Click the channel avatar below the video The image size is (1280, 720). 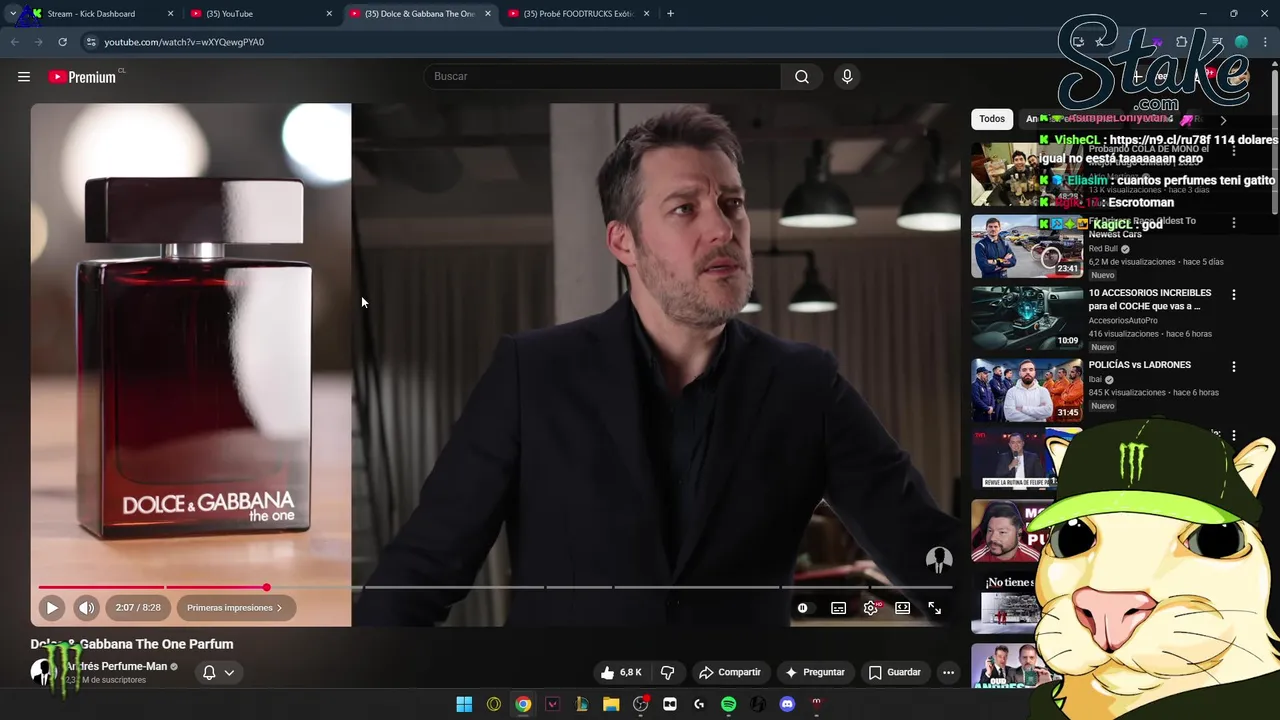tap(42, 672)
